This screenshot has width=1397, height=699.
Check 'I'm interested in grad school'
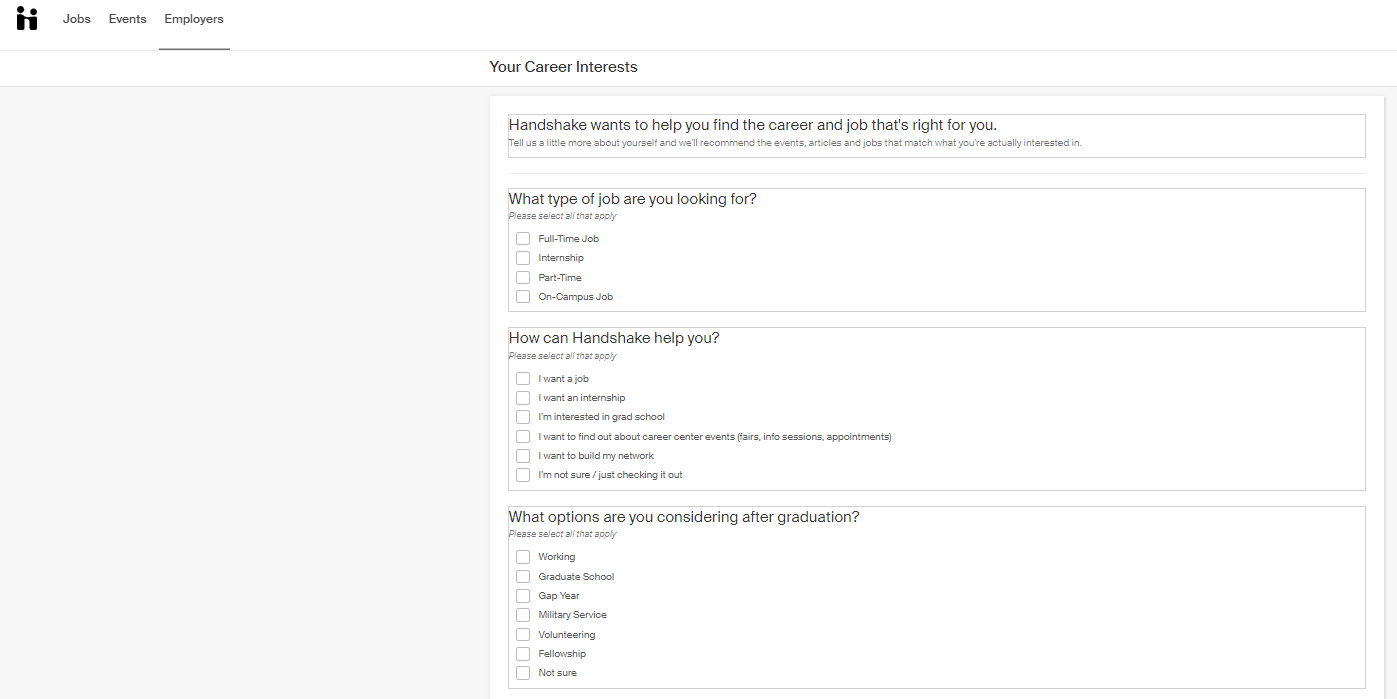pos(523,417)
